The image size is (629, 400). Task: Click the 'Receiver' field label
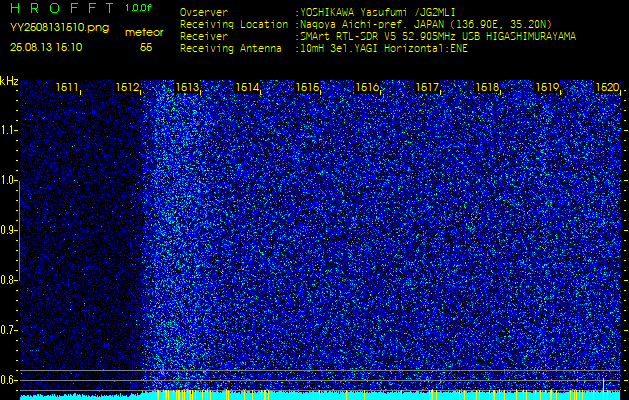coord(204,37)
